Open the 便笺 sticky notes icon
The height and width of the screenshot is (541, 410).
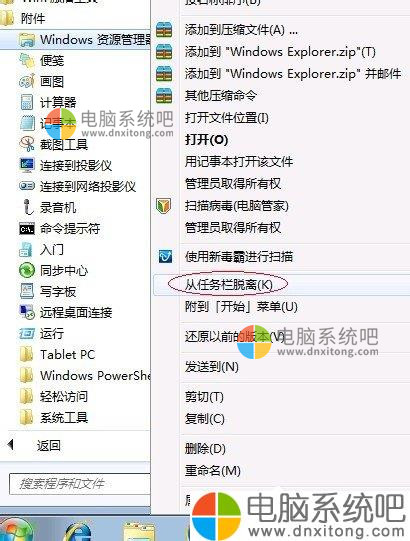coord(27,60)
